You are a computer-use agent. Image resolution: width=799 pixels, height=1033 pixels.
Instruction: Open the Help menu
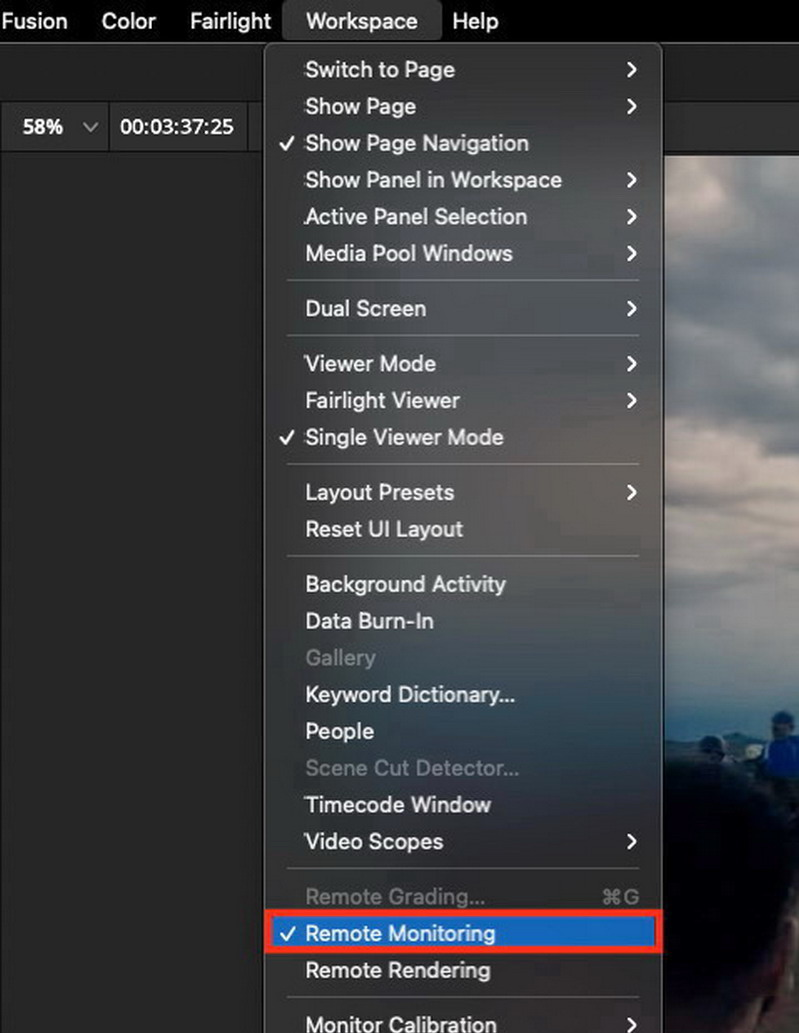(475, 21)
